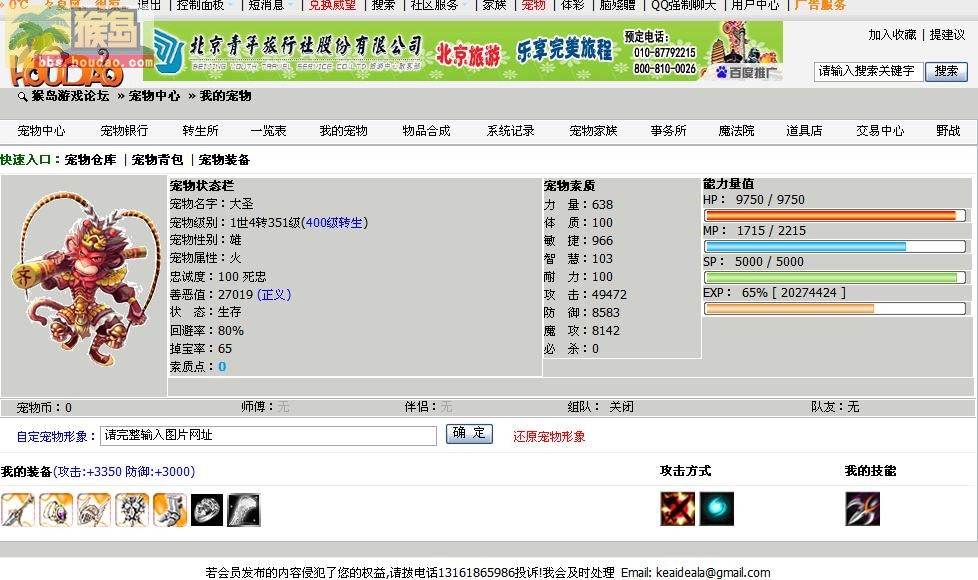Go to 猴岛游戏论坛 breadcrumb link
Viewport: 978px width, 580px height.
point(70,96)
